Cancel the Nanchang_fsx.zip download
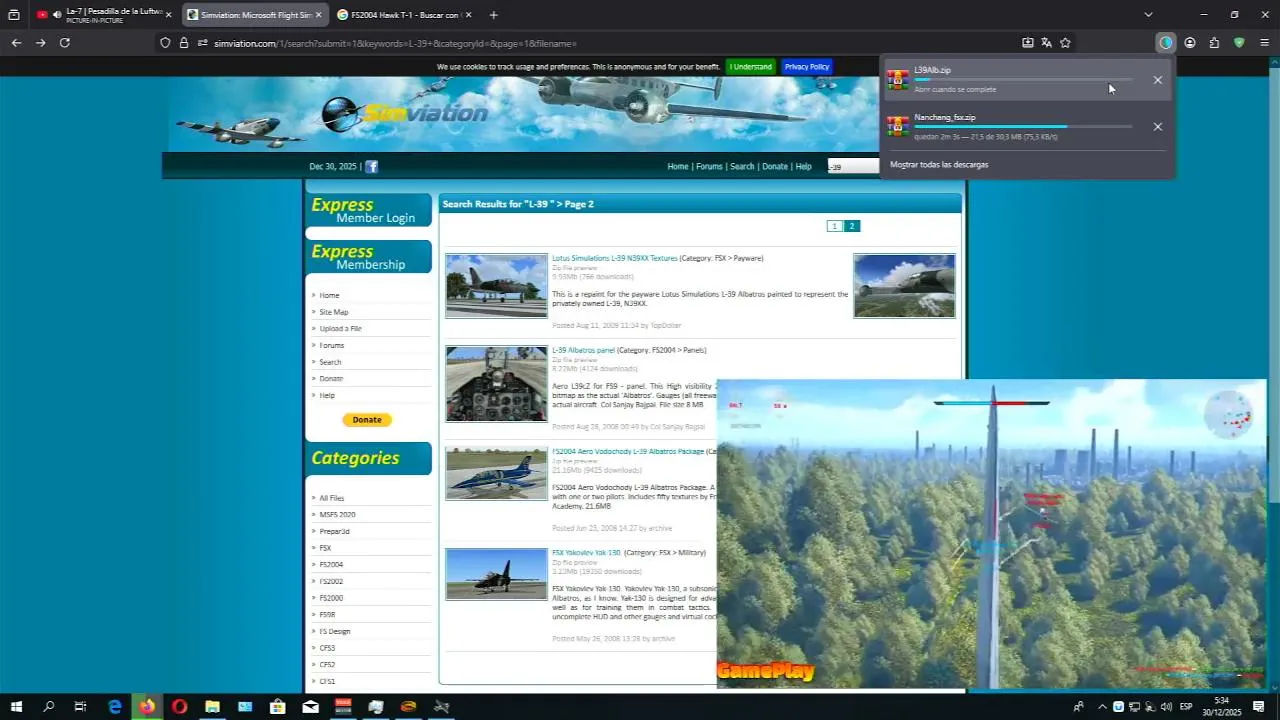1280x720 pixels. coord(1158,127)
